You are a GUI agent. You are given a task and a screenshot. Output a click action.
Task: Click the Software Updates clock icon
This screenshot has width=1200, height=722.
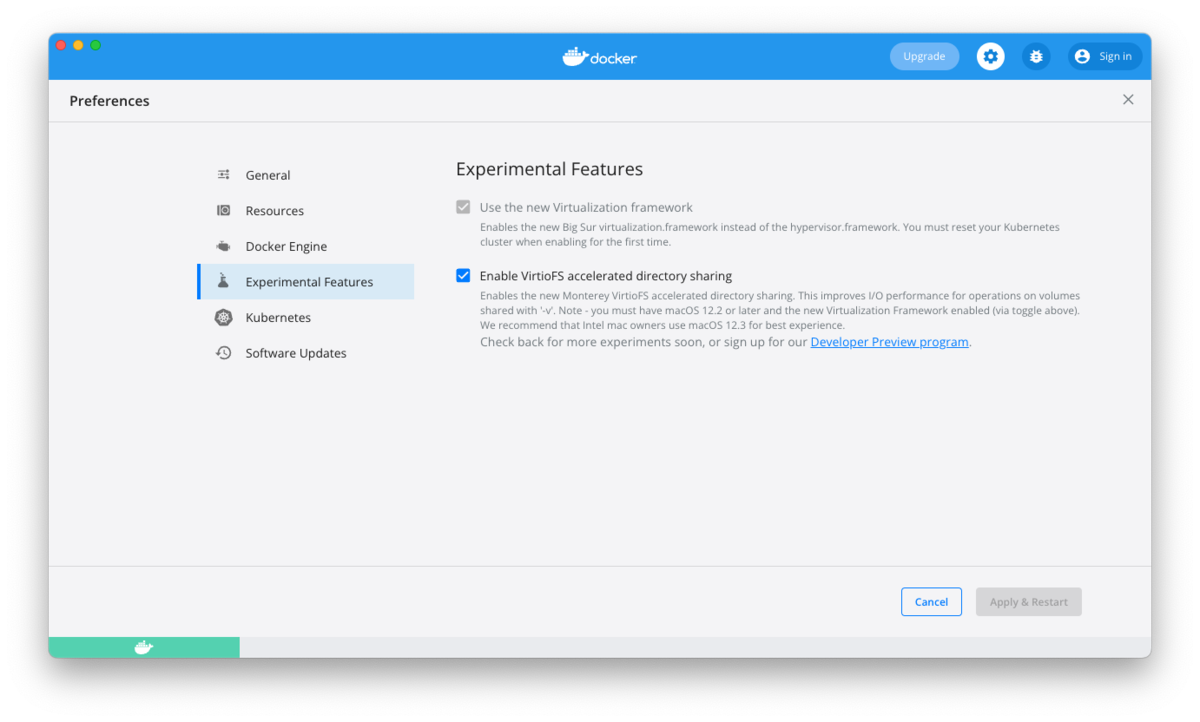224,353
